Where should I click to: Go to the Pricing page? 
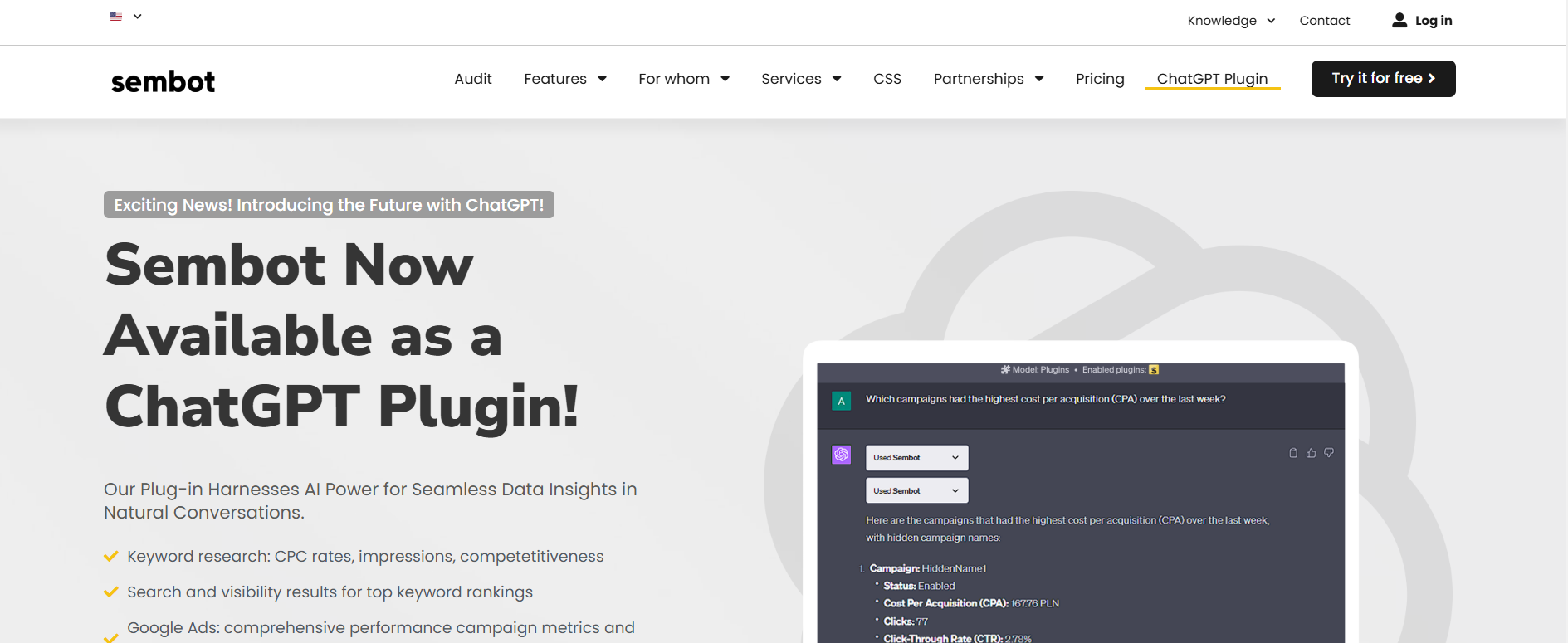click(x=1100, y=79)
